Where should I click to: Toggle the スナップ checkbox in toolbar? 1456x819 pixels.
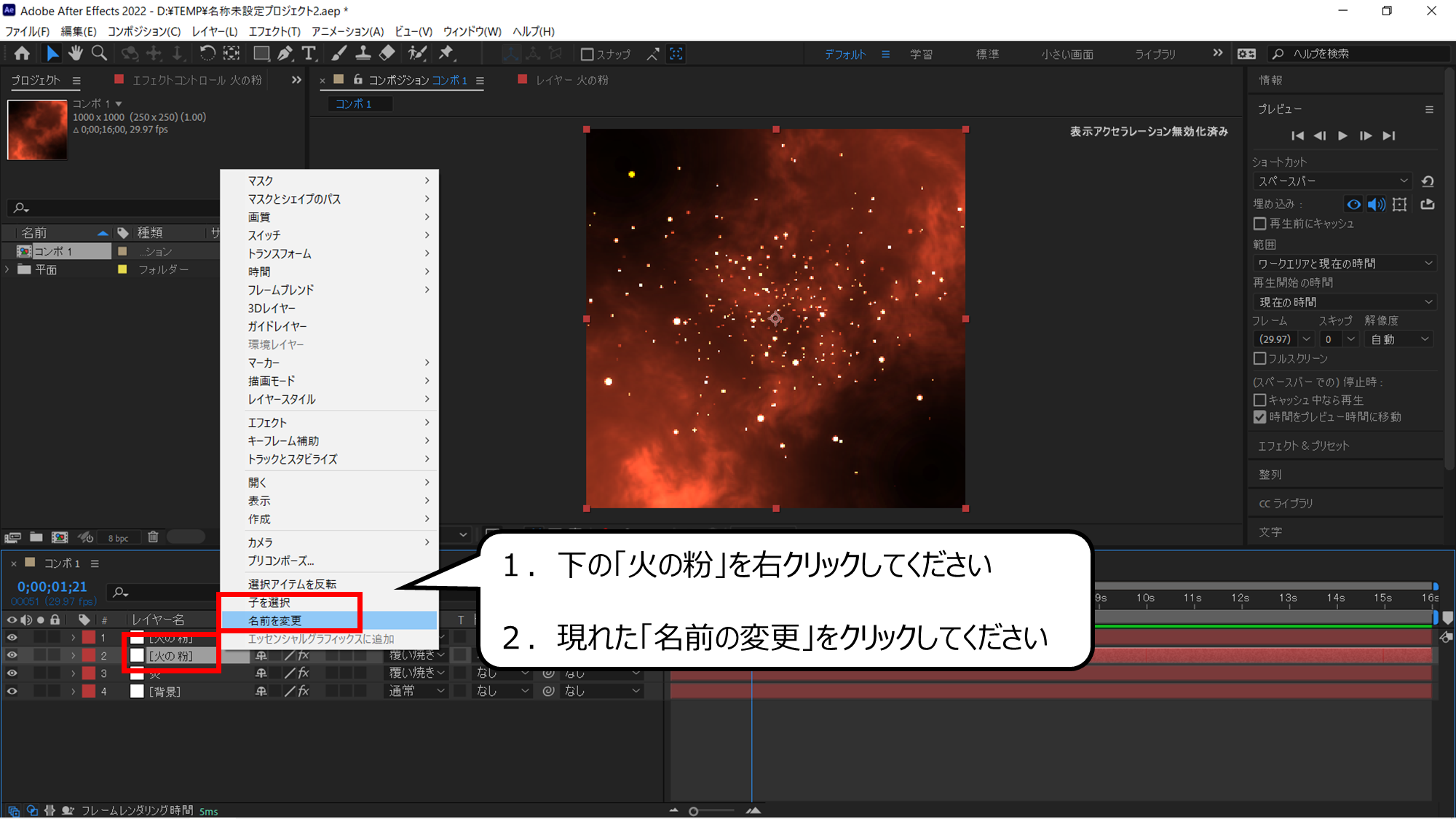click(587, 54)
